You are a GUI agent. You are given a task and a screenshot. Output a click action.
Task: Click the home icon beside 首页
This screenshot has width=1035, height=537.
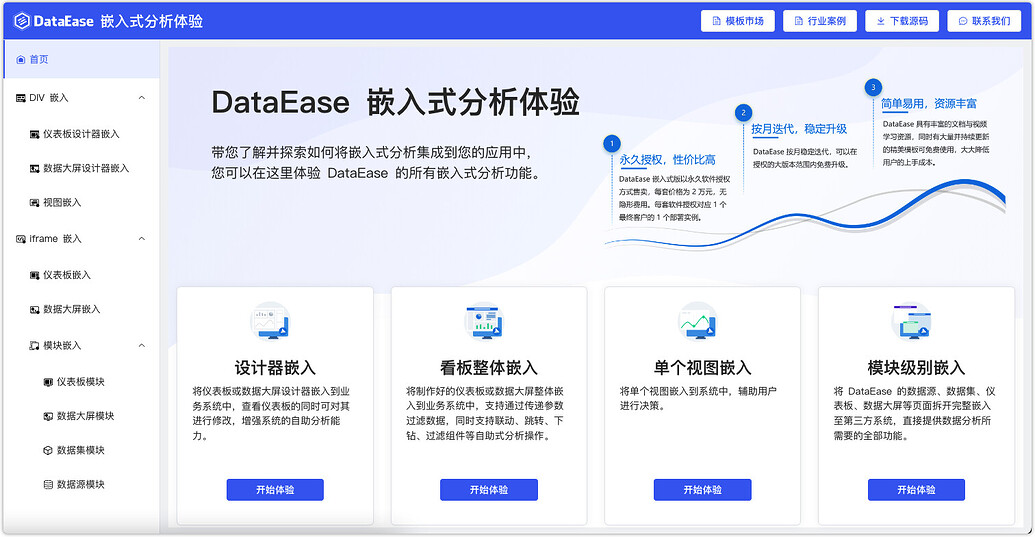point(20,59)
